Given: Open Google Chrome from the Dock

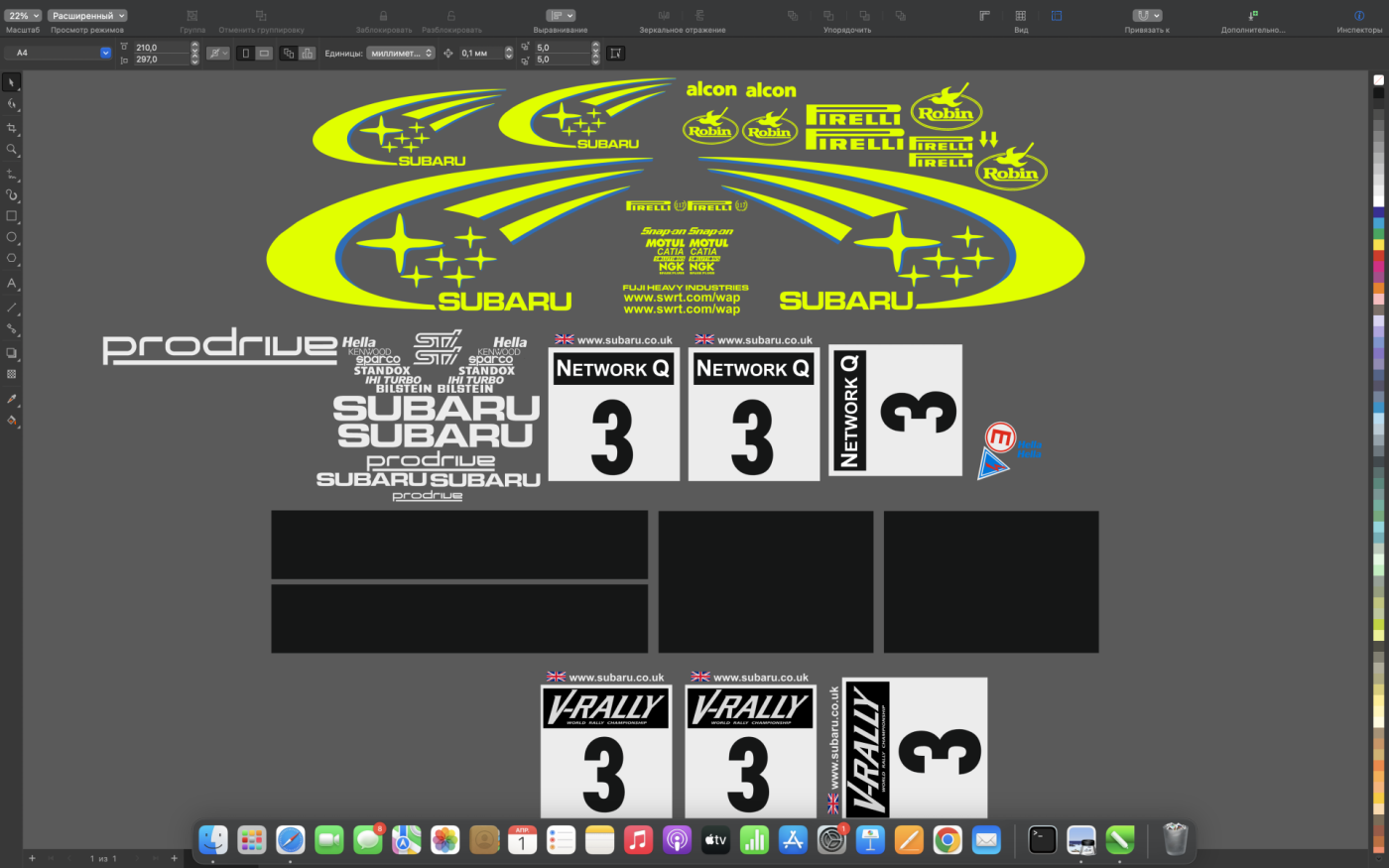Looking at the screenshot, I should (947, 840).
